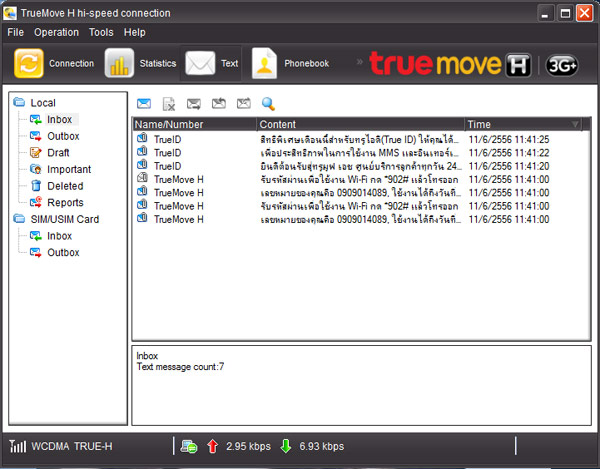
Task: Select the SIM/USIM Card Outbox
Action: [x=63, y=252]
